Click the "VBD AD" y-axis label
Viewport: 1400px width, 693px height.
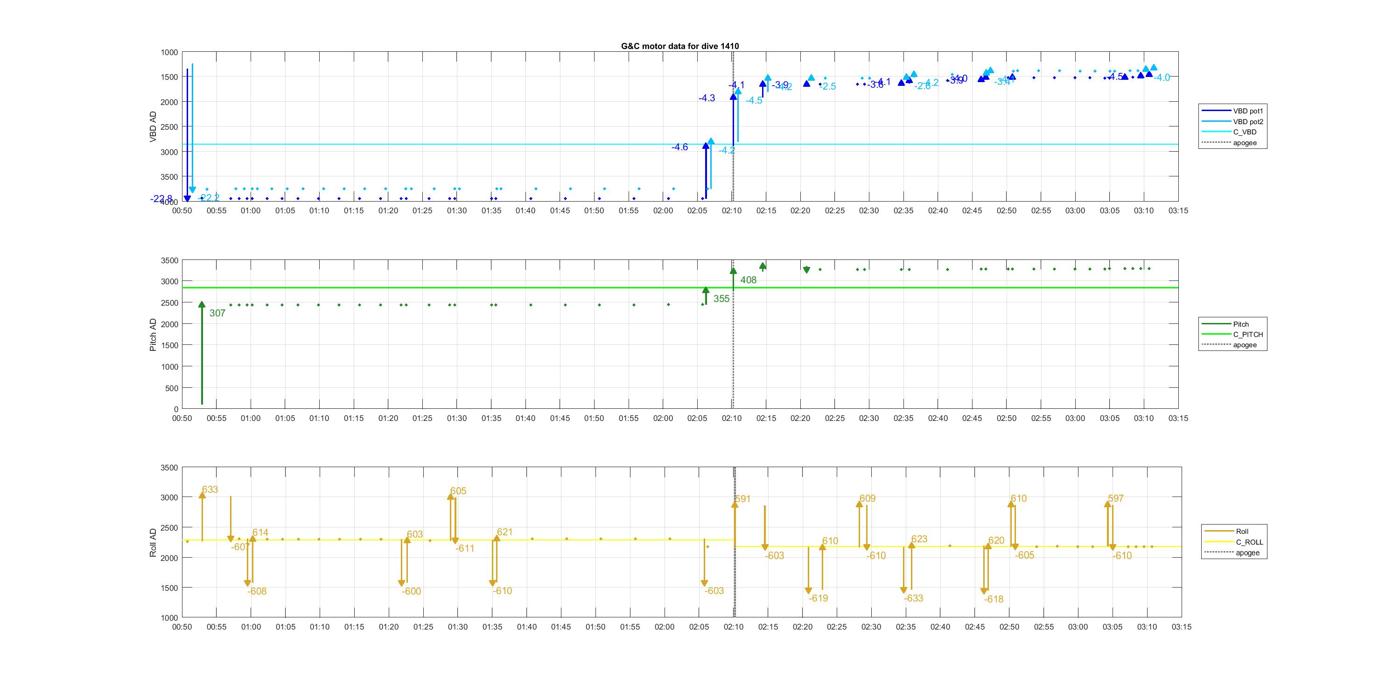[x=154, y=126]
